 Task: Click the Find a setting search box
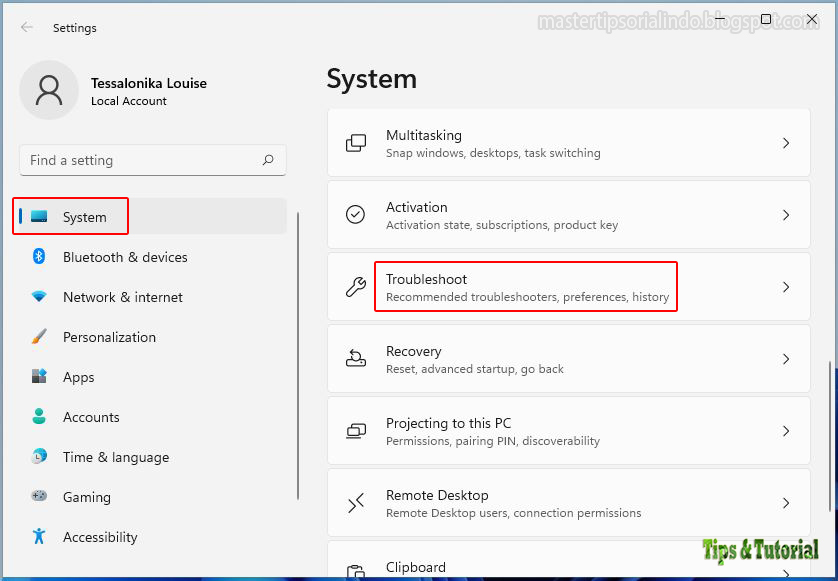[152, 160]
